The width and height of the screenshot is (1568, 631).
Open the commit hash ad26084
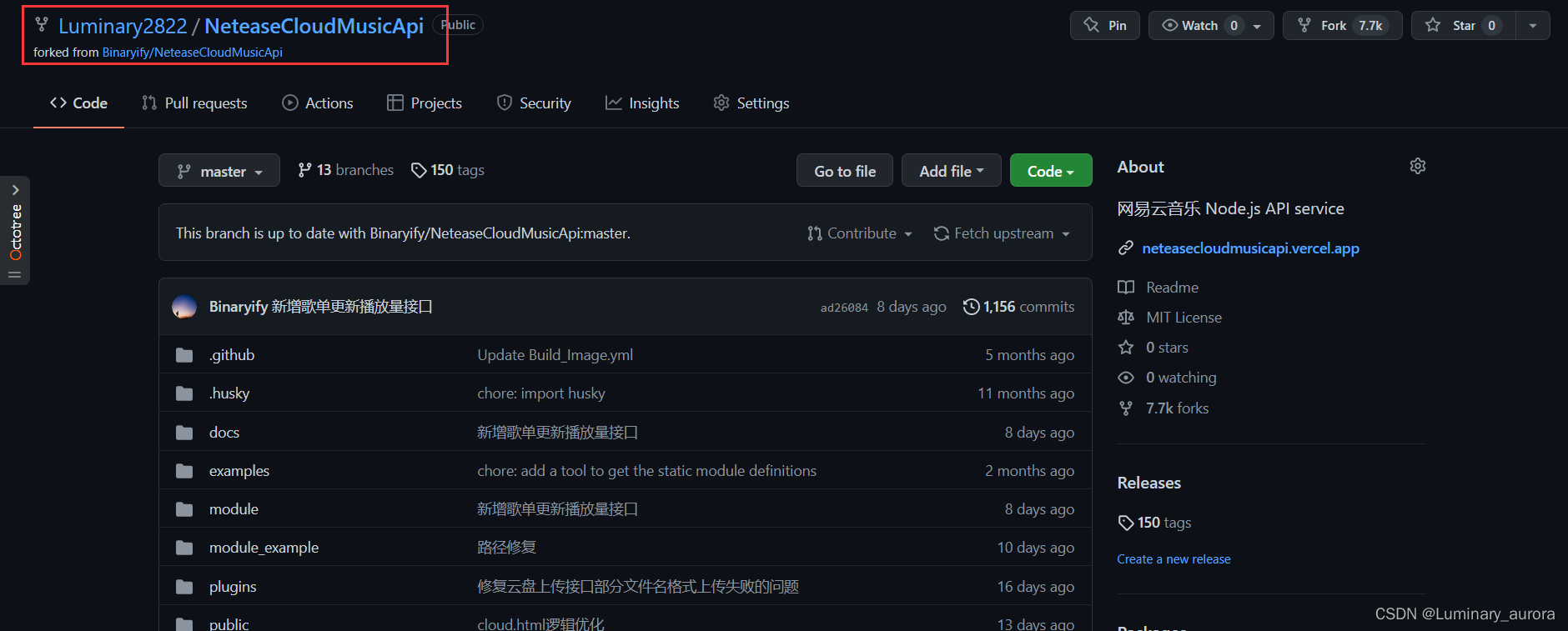coord(844,308)
